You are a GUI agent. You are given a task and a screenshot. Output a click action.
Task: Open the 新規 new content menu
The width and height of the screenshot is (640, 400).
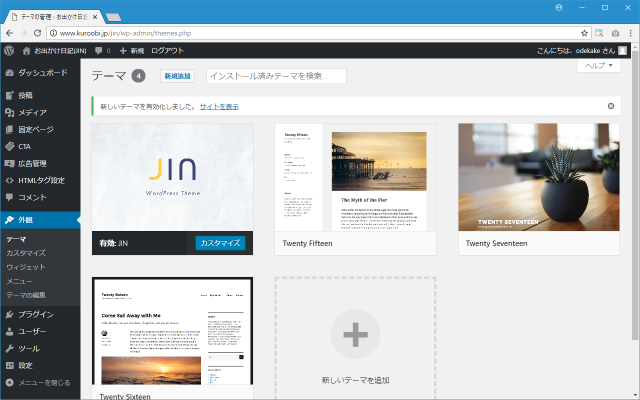(131, 50)
